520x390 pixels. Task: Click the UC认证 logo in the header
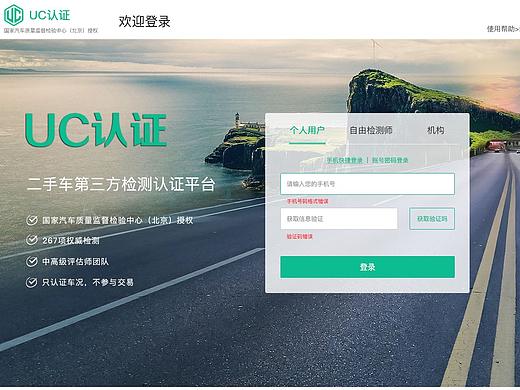pyautogui.click(x=37, y=15)
